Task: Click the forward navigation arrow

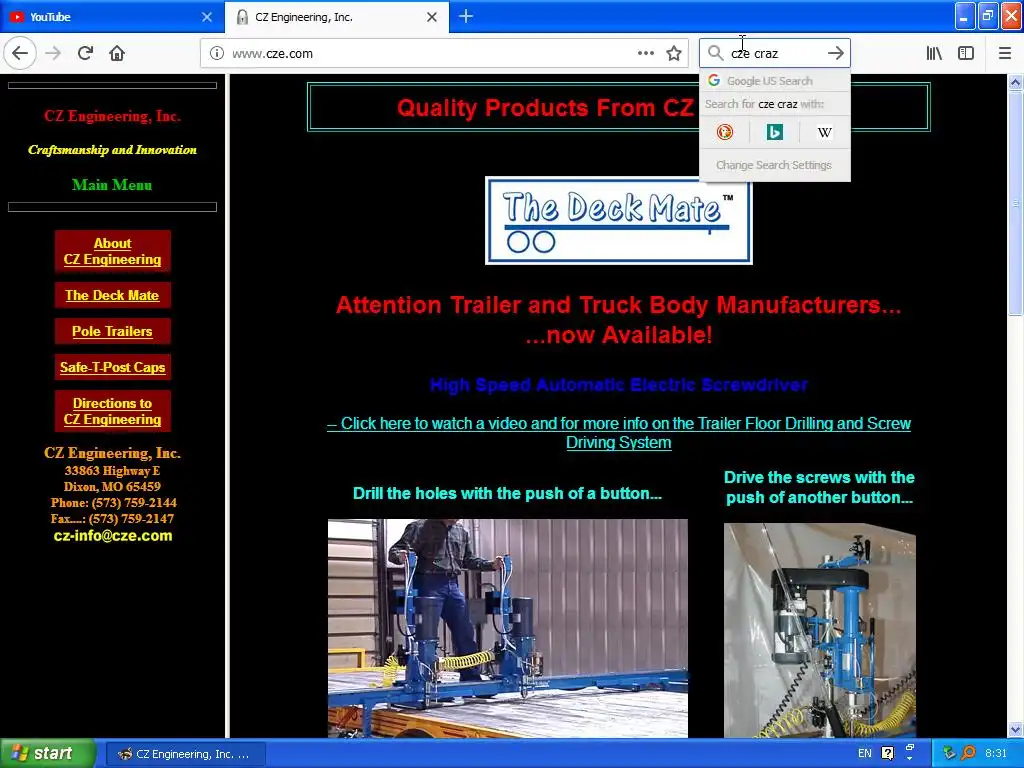Action: click(53, 53)
